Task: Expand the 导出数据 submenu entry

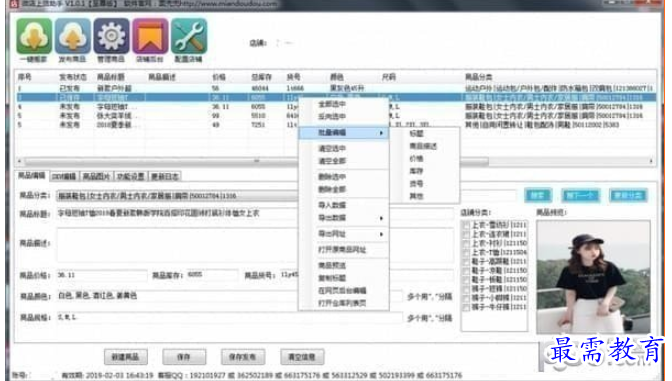Action: coord(344,218)
